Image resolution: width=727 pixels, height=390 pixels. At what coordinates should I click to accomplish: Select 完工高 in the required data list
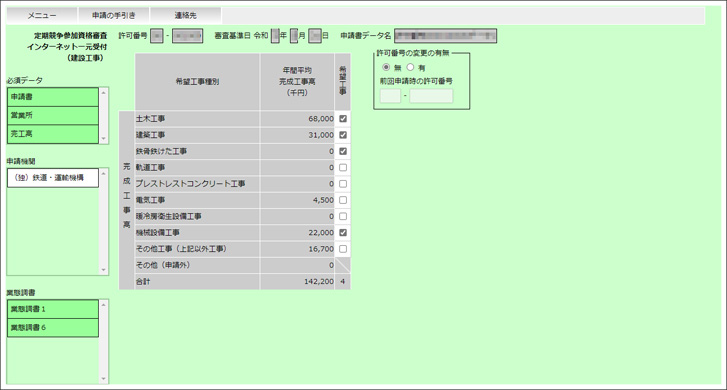click(53, 134)
